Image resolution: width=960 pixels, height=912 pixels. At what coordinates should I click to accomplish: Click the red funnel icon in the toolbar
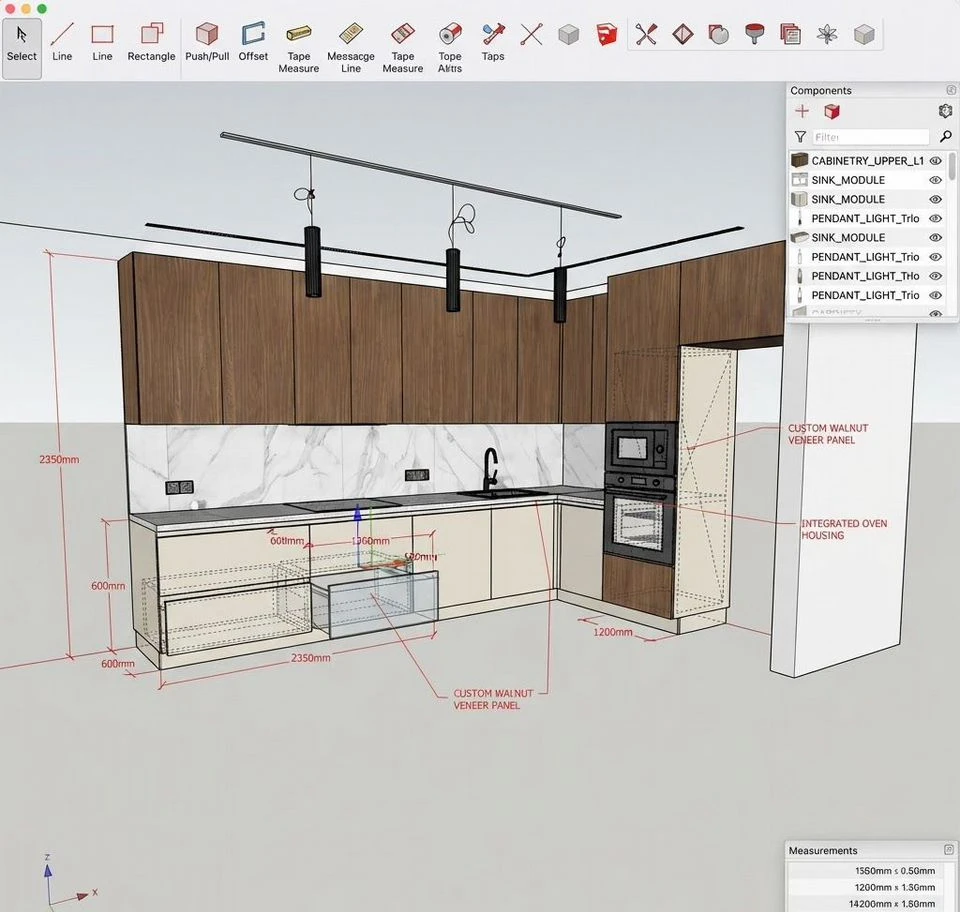tap(754, 34)
